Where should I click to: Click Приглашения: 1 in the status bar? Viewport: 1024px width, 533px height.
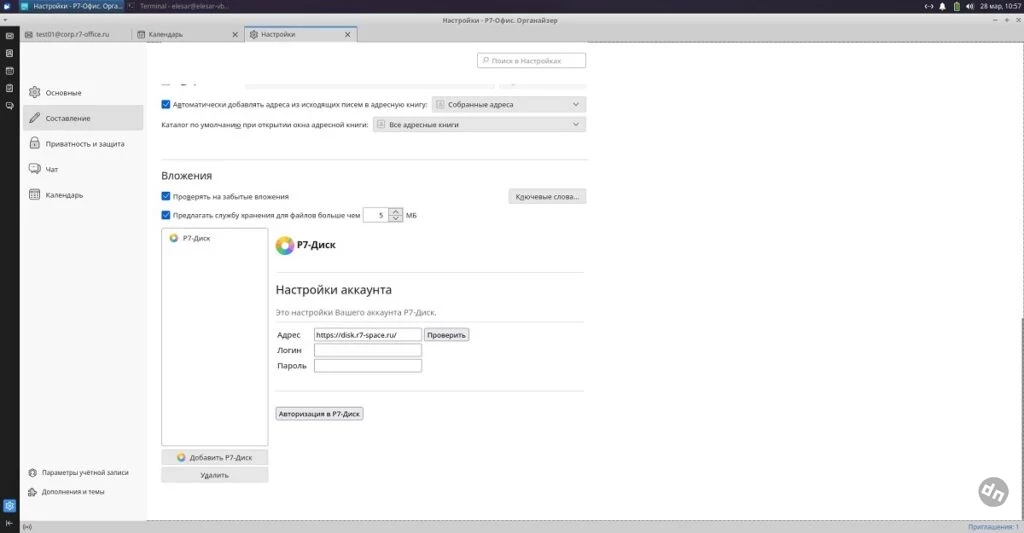[993, 526]
